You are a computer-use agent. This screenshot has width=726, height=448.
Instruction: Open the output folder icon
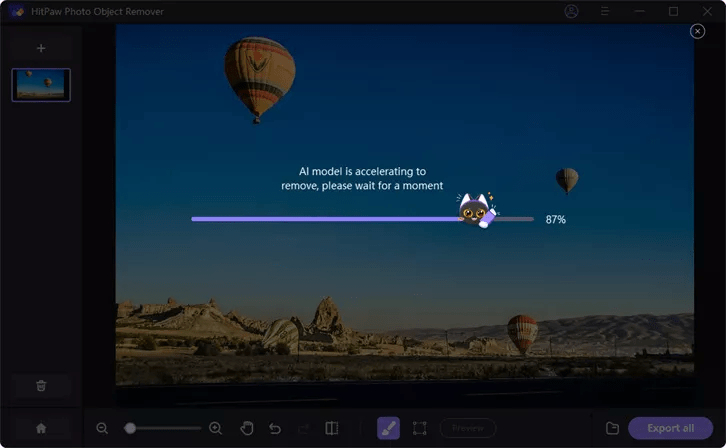pos(612,428)
